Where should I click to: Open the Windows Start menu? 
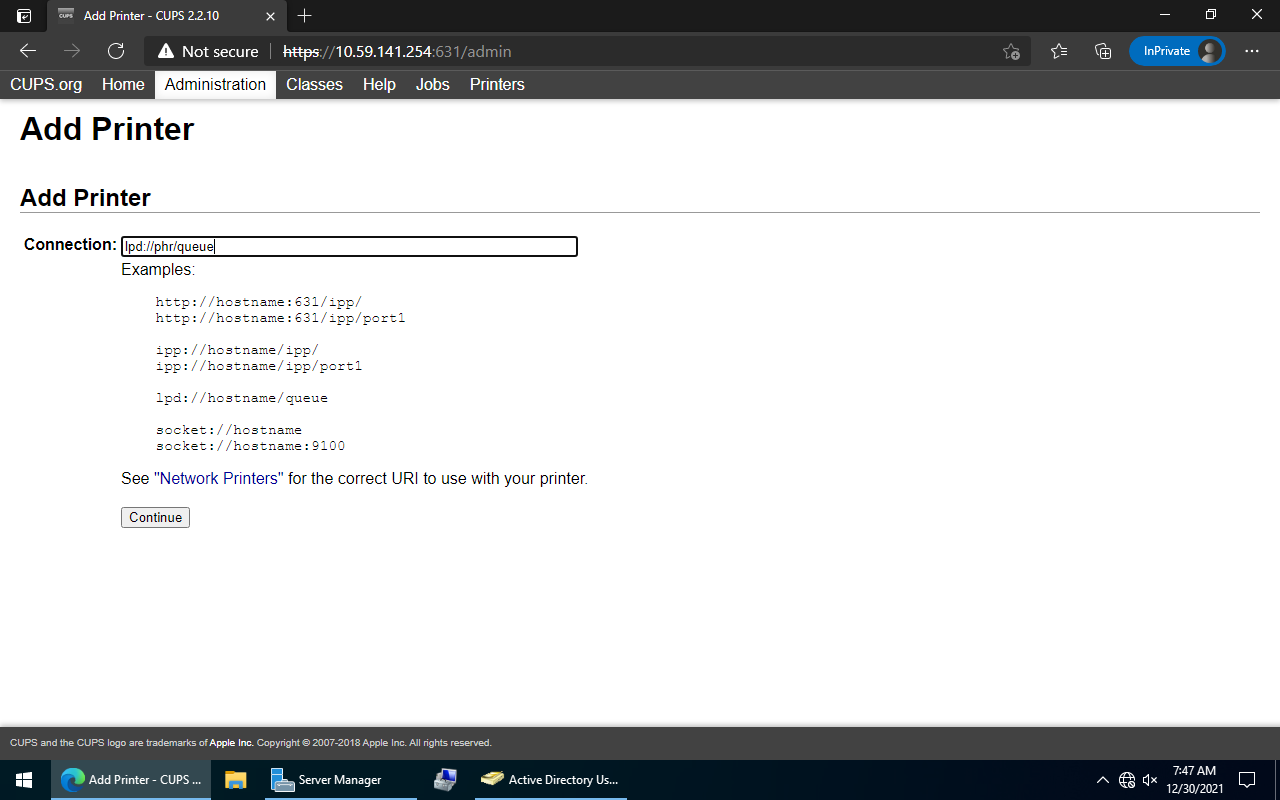24,780
